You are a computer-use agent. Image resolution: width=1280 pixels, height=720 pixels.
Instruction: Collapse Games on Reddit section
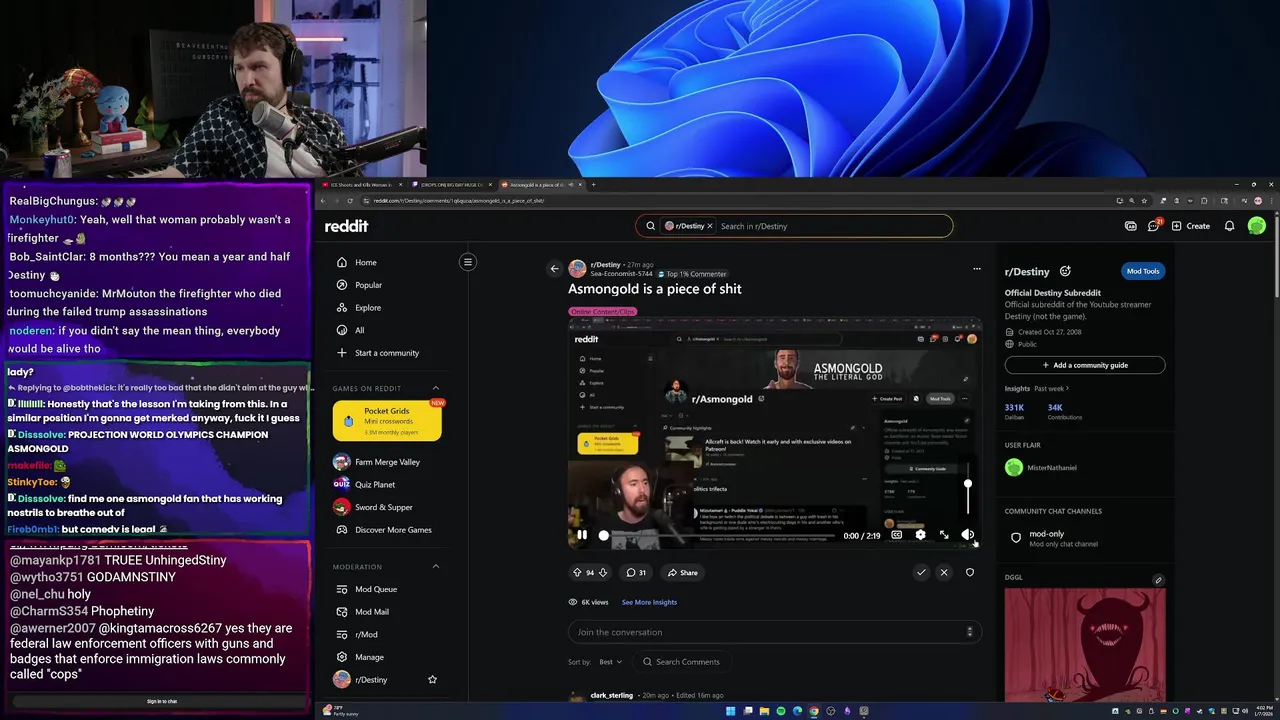coord(436,388)
